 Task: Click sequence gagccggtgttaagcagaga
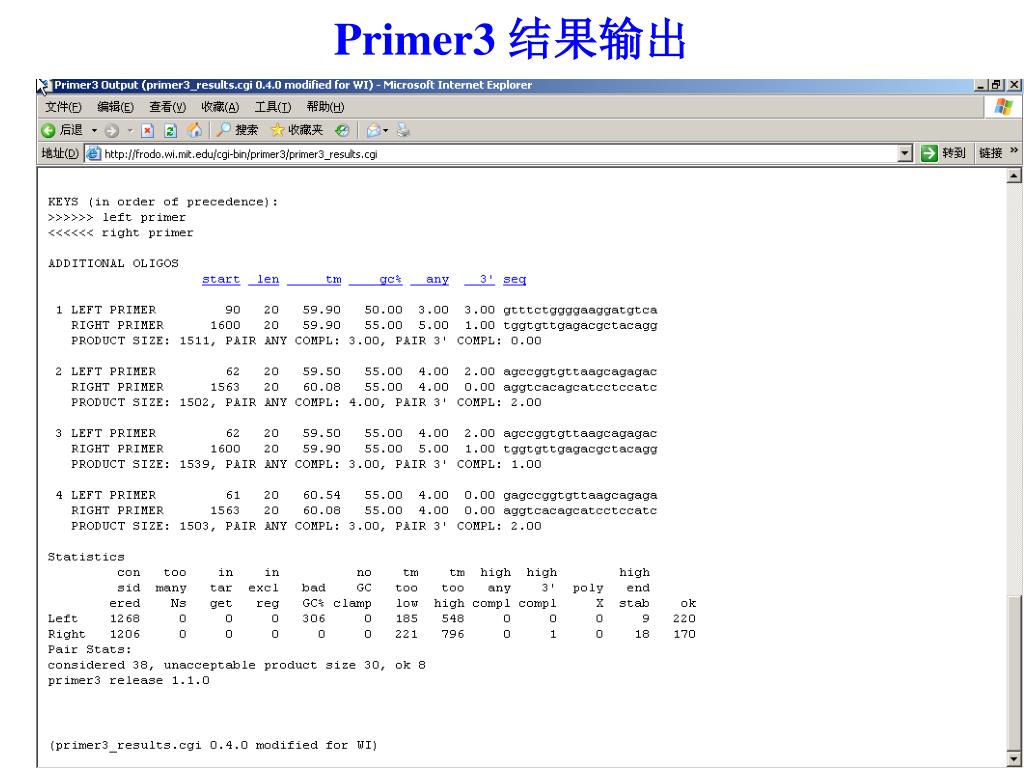[580, 496]
